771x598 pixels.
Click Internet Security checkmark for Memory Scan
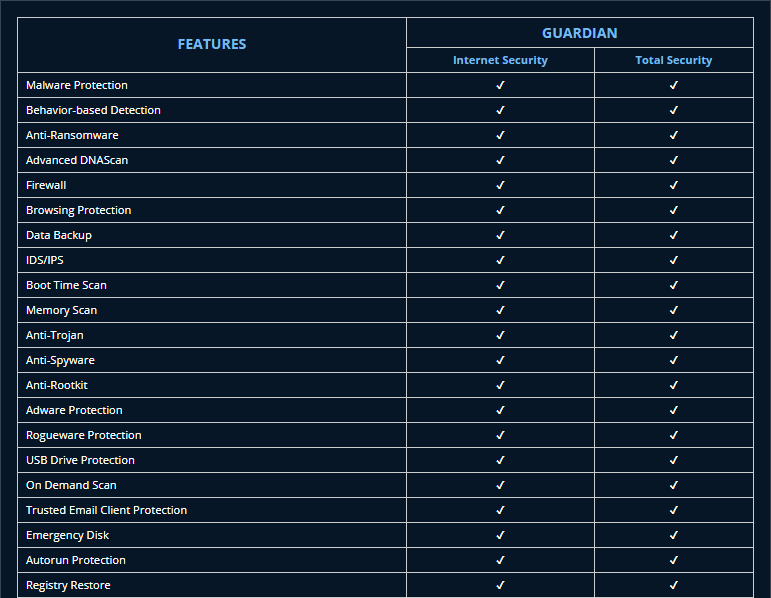(500, 310)
